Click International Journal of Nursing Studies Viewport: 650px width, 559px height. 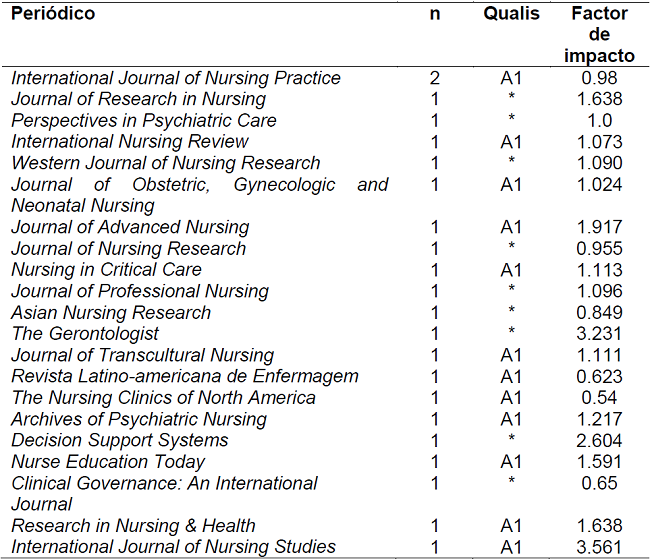coord(174,547)
